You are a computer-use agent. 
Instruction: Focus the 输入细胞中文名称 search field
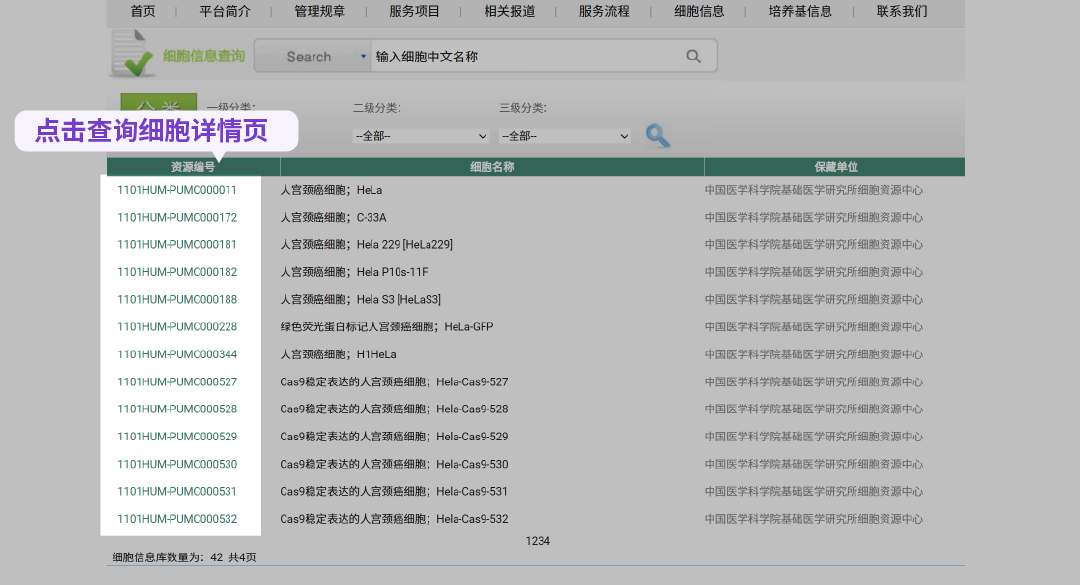coord(527,57)
